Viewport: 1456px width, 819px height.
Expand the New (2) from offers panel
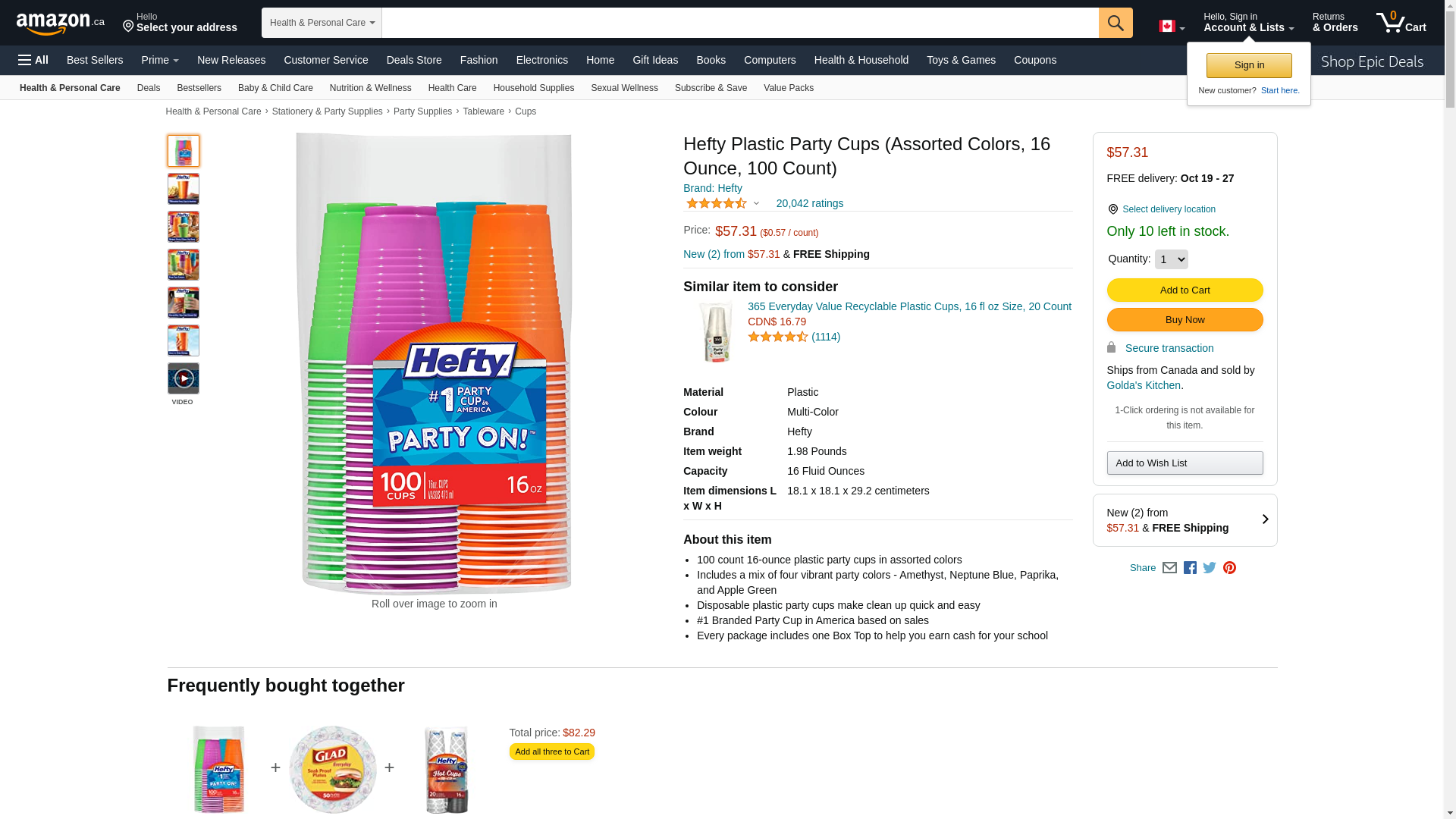click(x=1185, y=520)
